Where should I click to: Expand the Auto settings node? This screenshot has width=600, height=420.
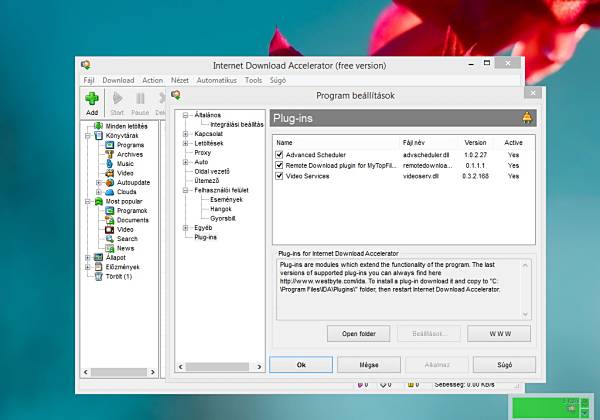[186, 162]
